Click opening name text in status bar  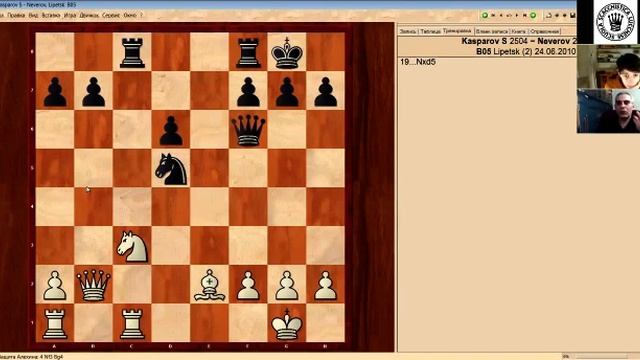(32, 357)
